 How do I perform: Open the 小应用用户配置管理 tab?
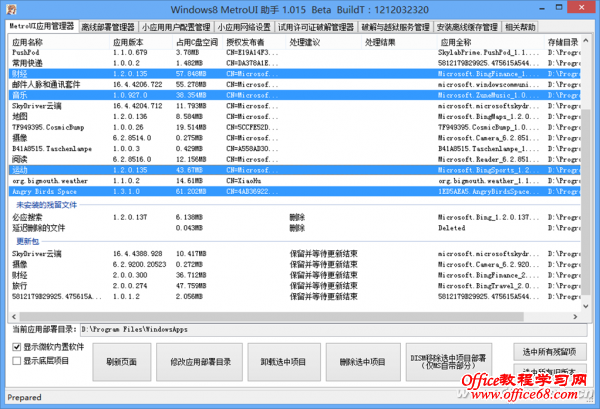[176, 27]
